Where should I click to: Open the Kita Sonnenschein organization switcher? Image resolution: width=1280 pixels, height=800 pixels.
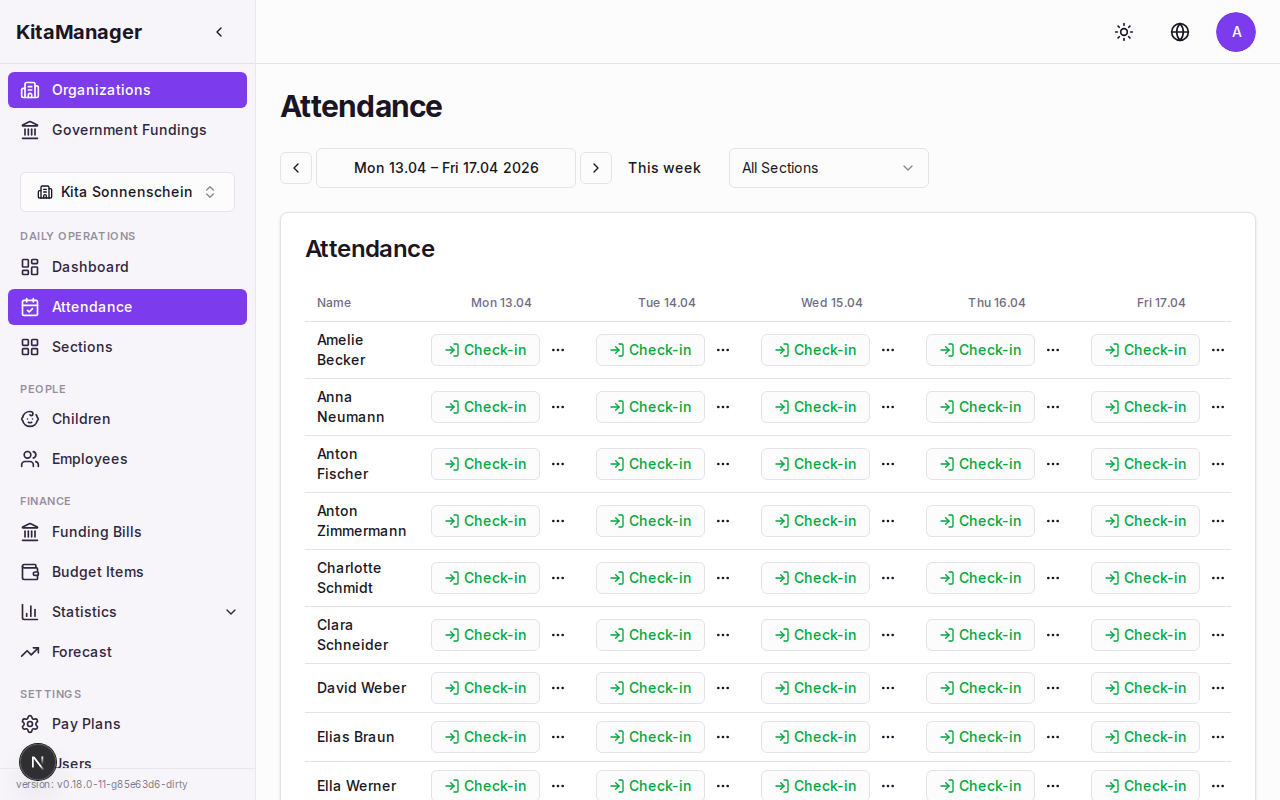pos(127,191)
